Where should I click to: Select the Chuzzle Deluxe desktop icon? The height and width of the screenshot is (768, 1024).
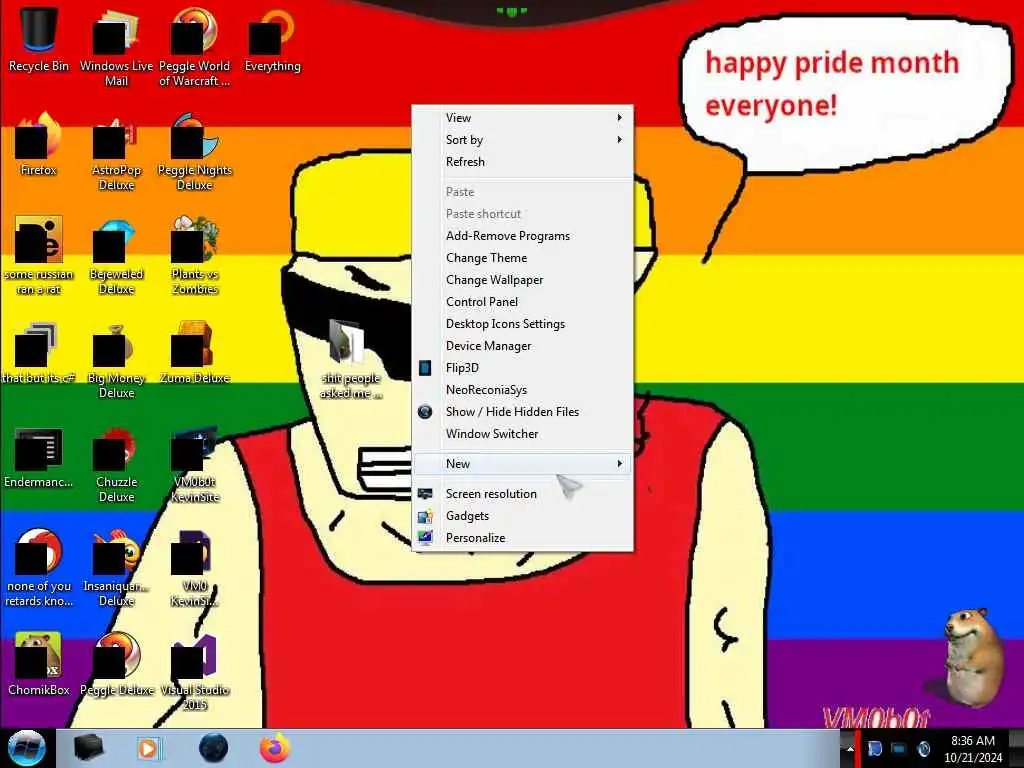(x=116, y=464)
